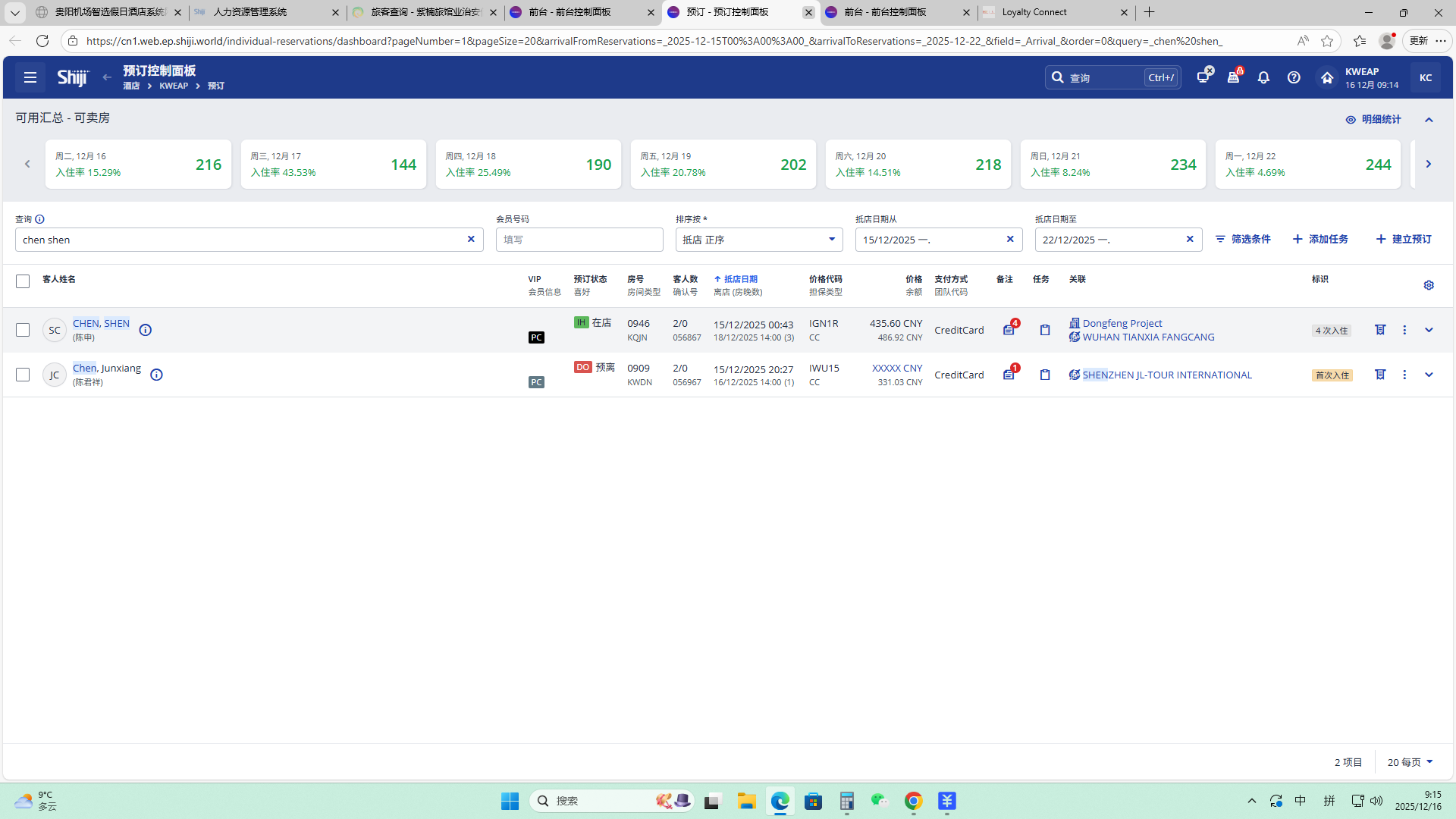Open three-dot menu for Chen, Junxiang row

(x=1404, y=375)
